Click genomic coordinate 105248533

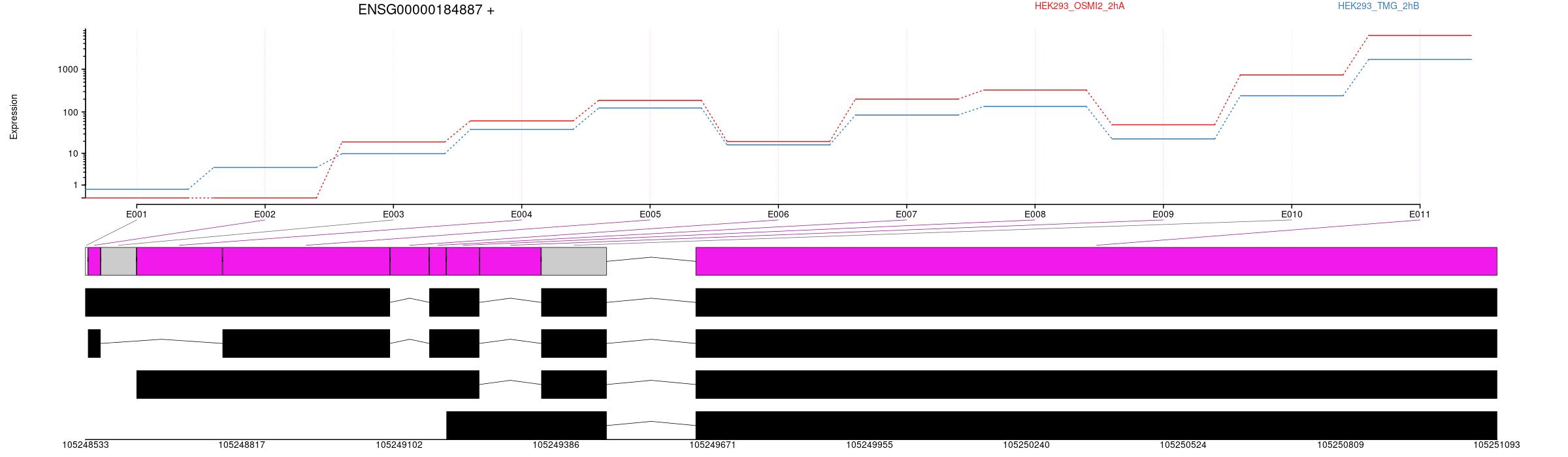pyautogui.click(x=86, y=445)
